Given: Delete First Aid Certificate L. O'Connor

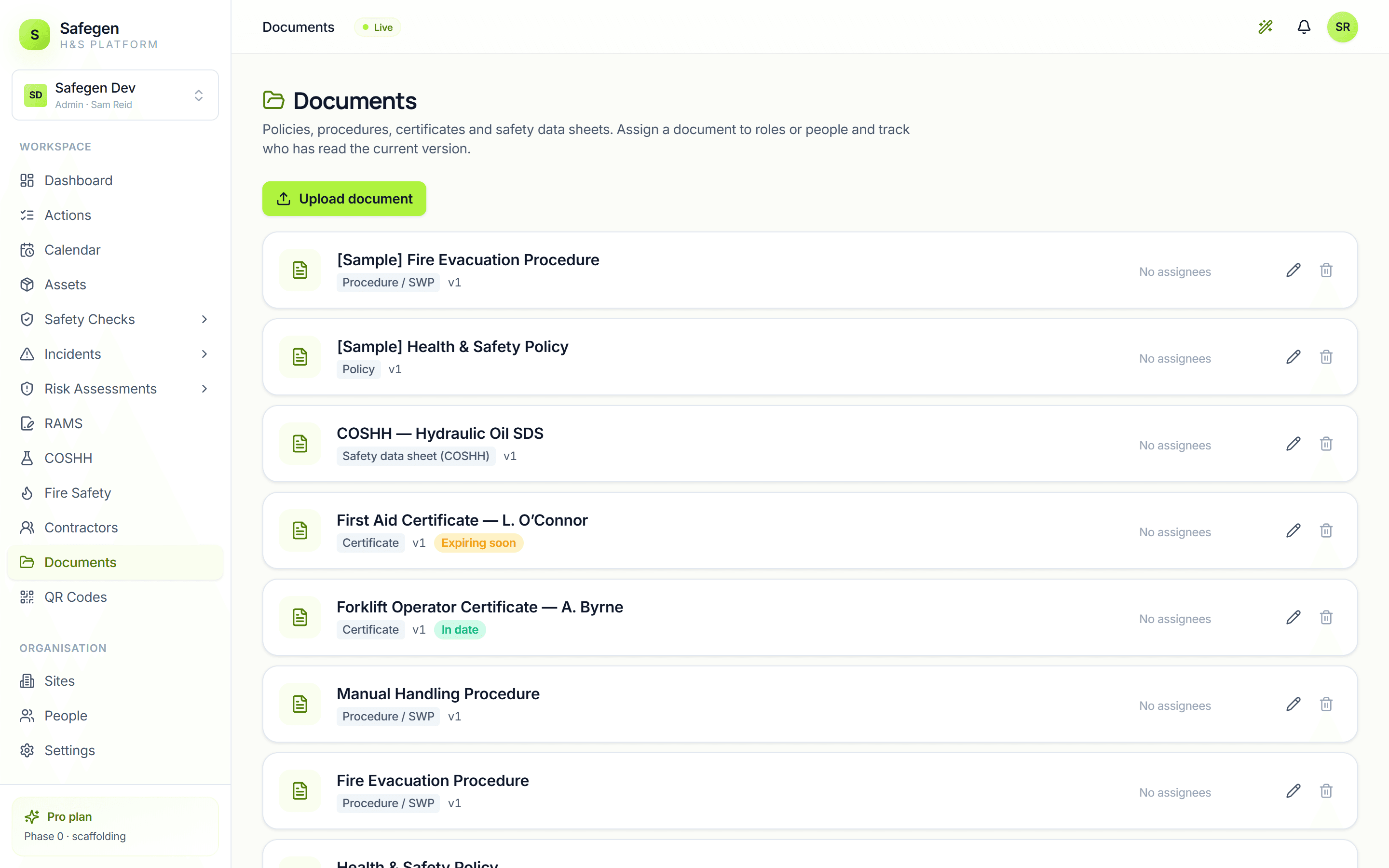Looking at the screenshot, I should [1326, 530].
